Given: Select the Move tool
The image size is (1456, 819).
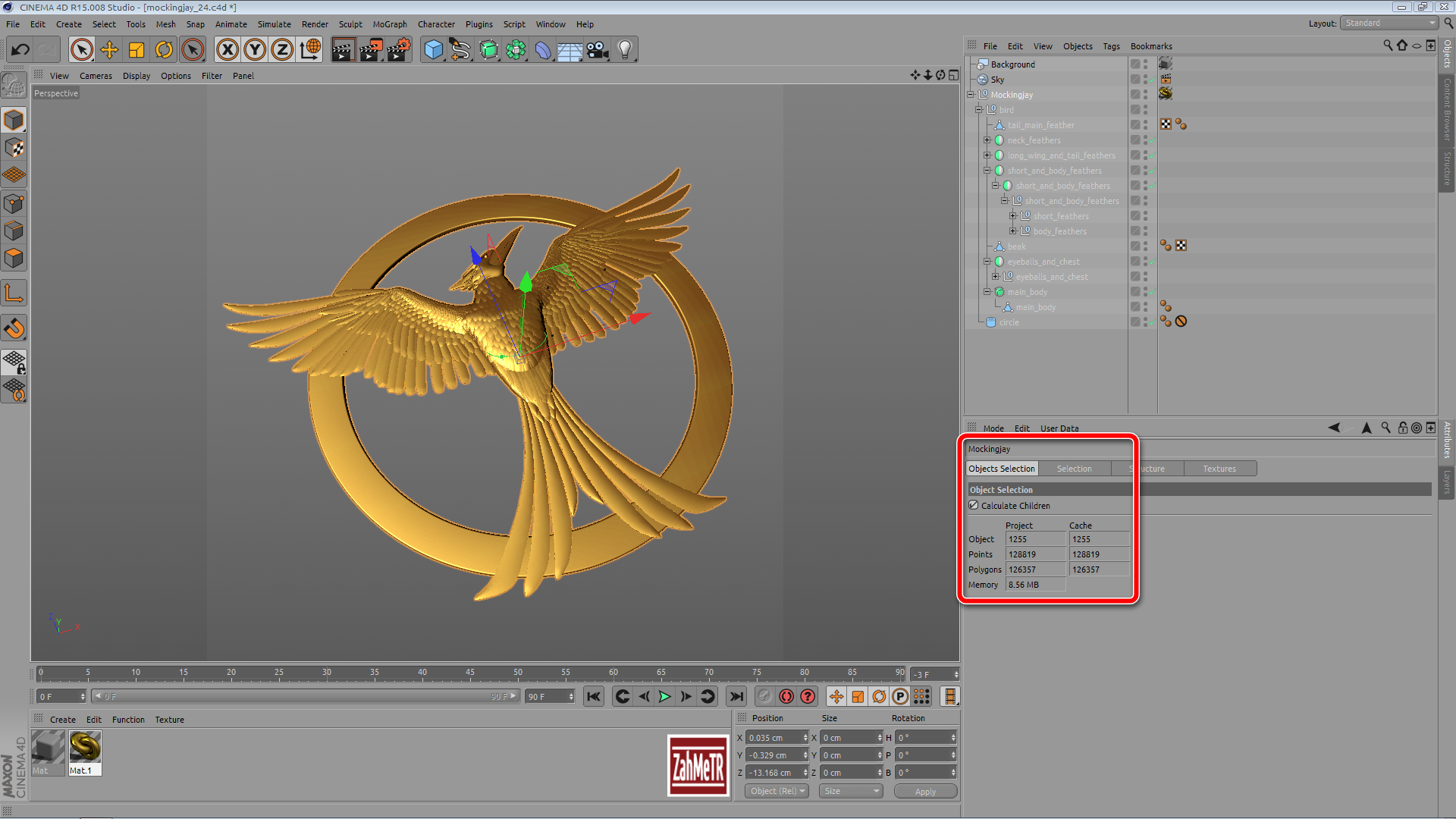Looking at the screenshot, I should [109, 49].
